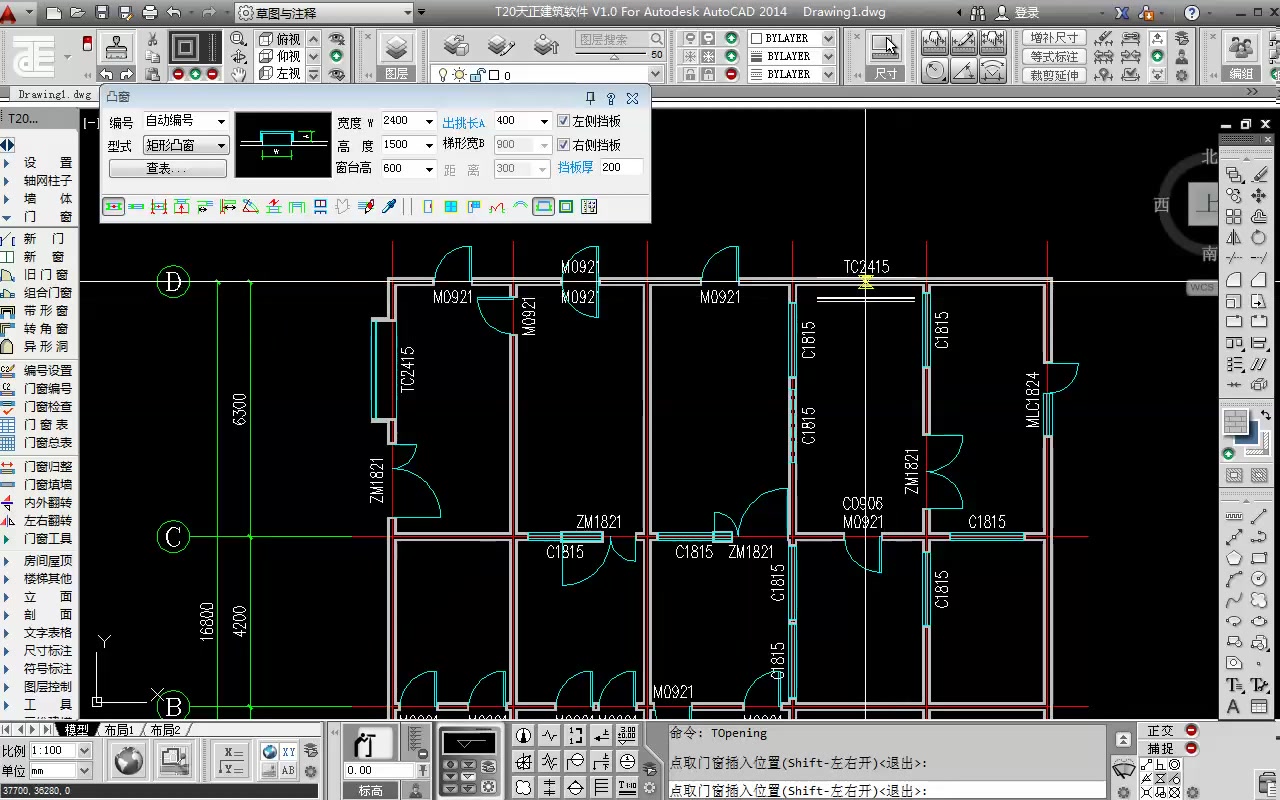Click the scissors Cut icon
This screenshot has width=1280, height=800.
[x=153, y=39]
